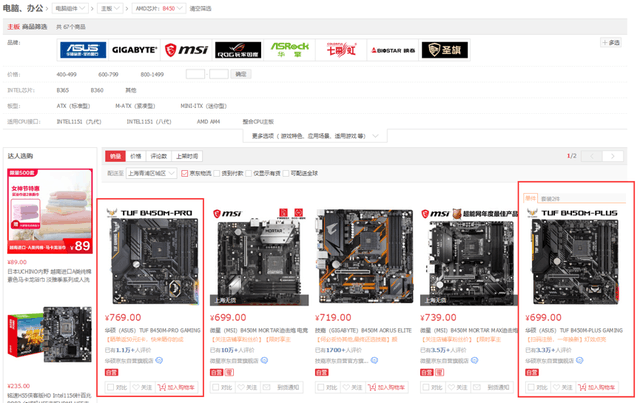Tick compare box for TUF B450M-PLUS
The image size is (640, 403).
pos(531,387)
